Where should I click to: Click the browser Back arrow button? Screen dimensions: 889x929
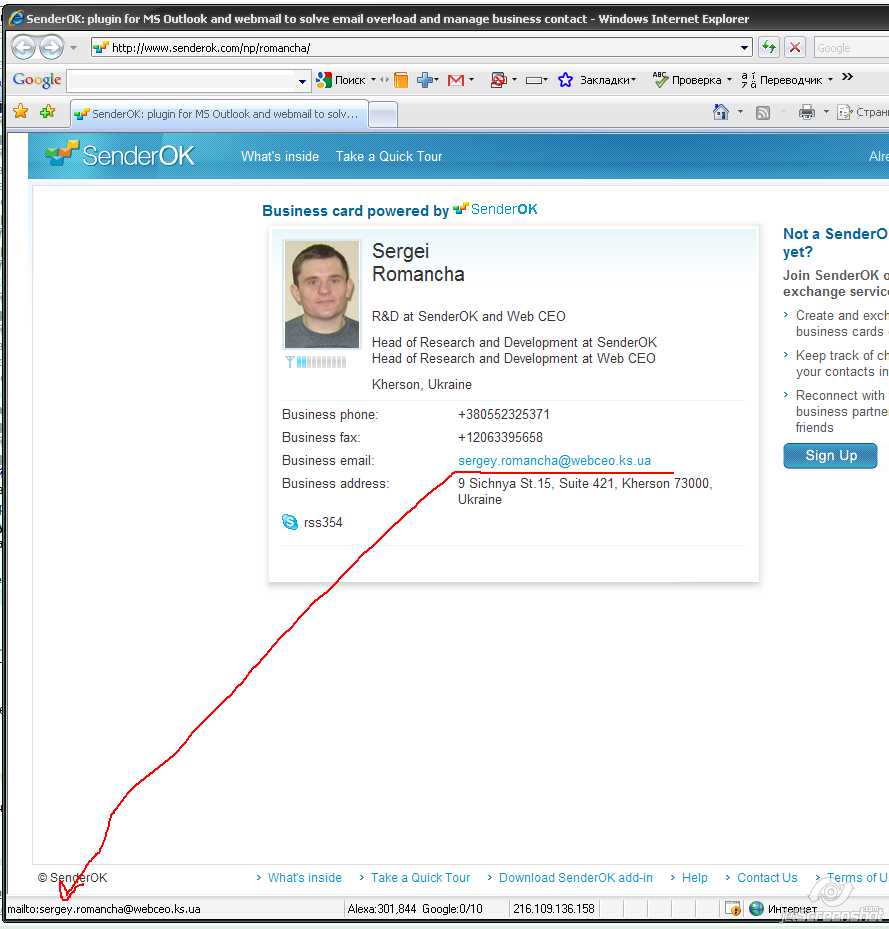coord(23,47)
